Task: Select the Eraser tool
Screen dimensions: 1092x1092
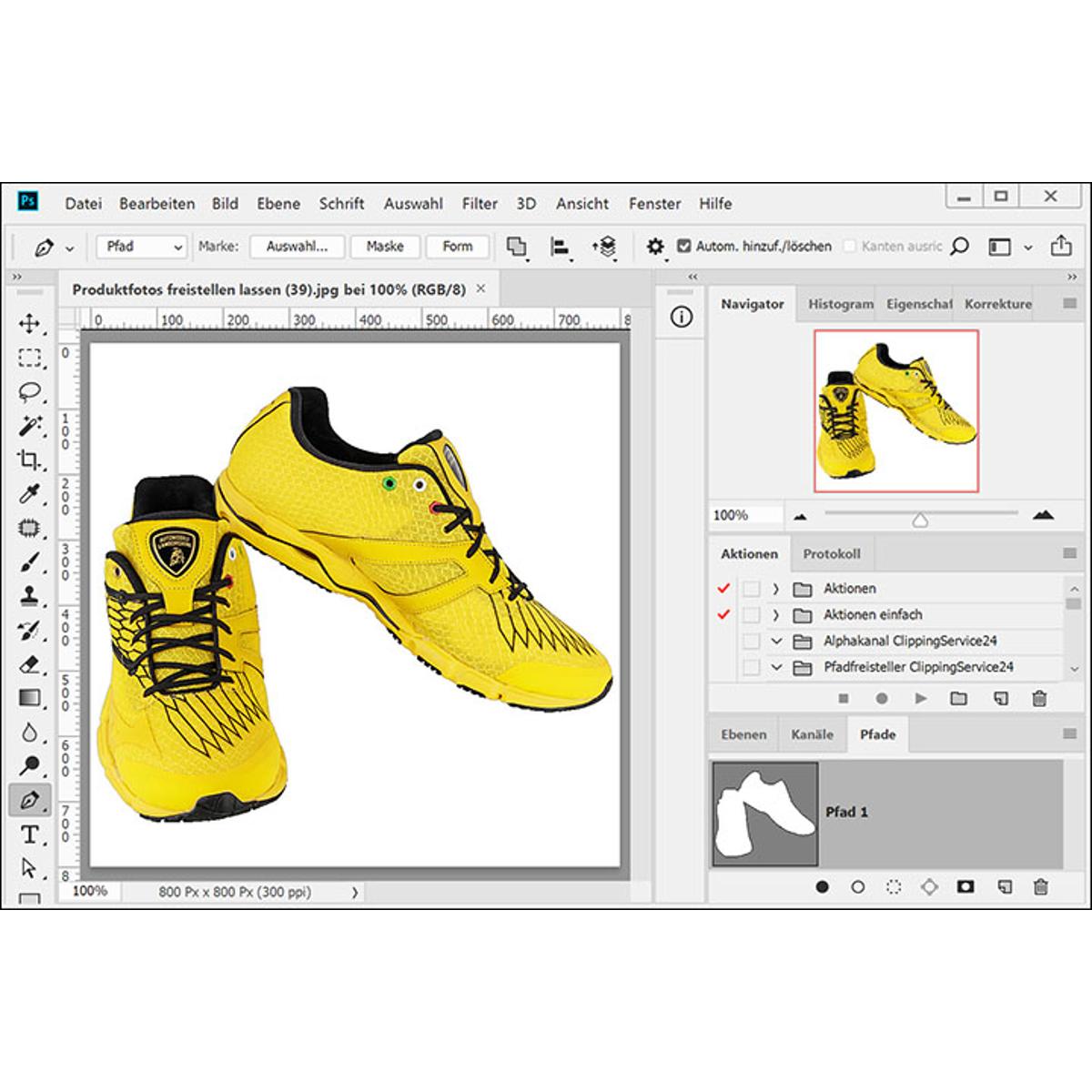Action: (x=29, y=664)
